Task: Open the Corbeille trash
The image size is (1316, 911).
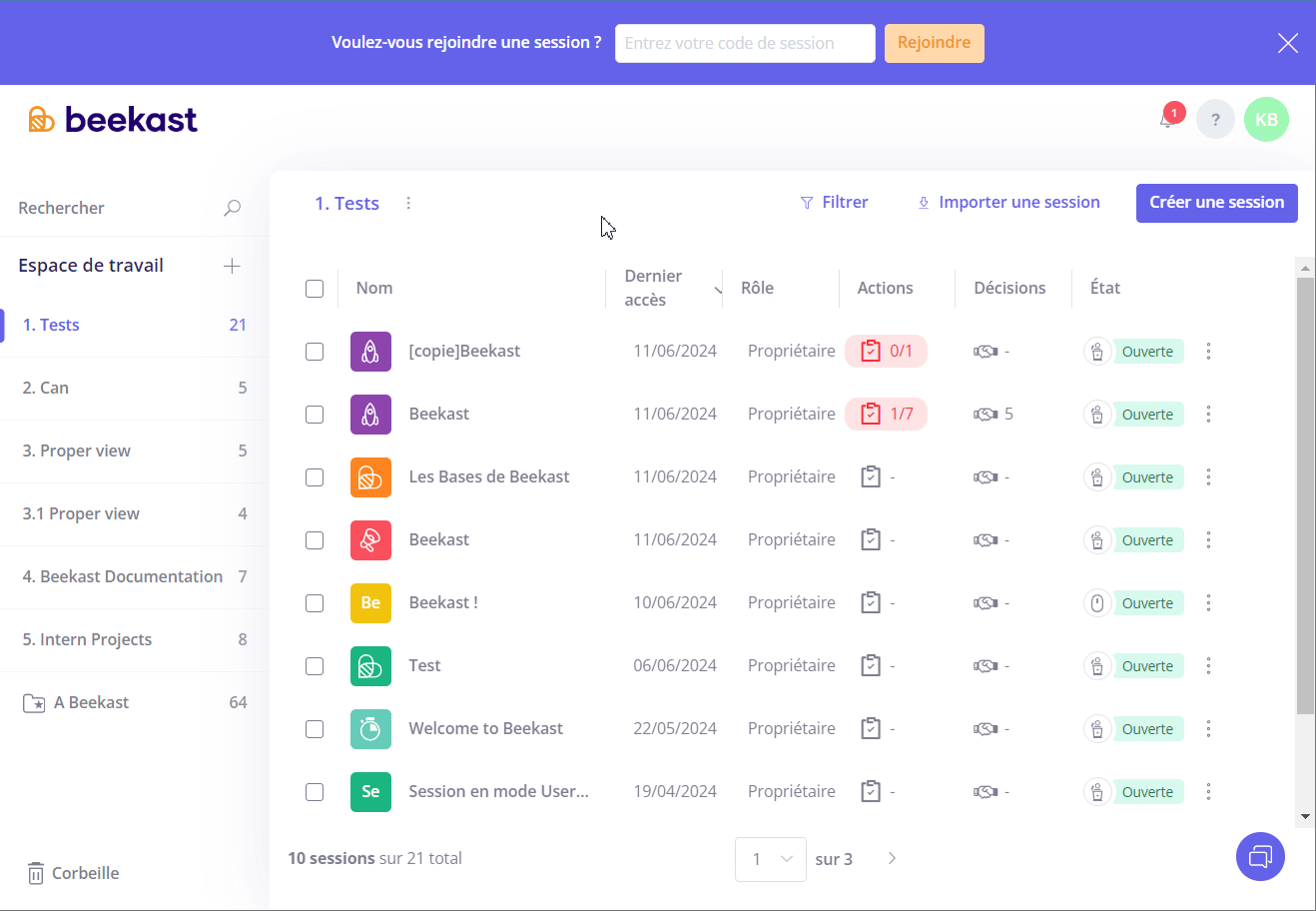Action: click(72, 873)
